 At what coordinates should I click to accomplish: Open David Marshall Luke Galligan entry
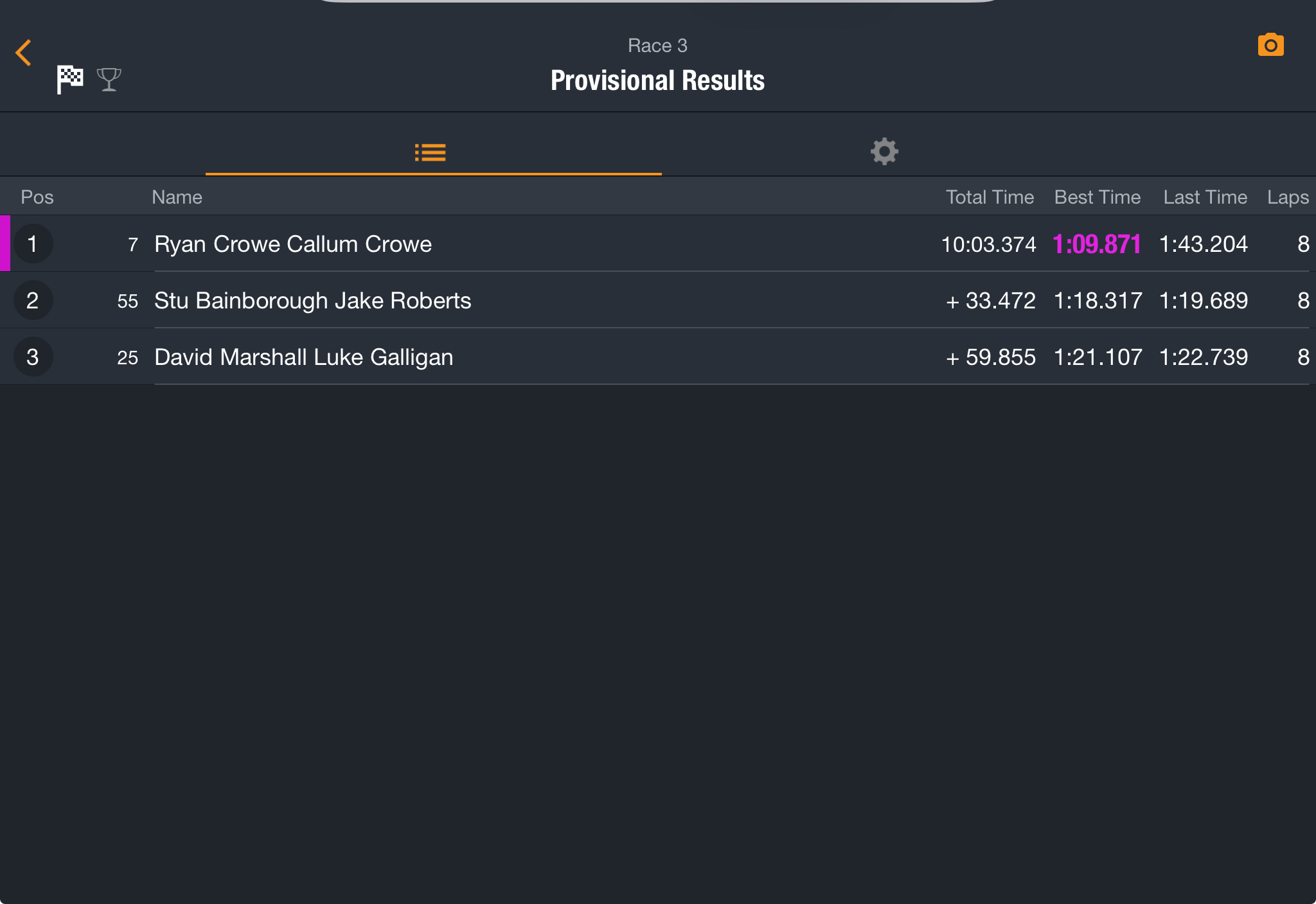tap(658, 357)
